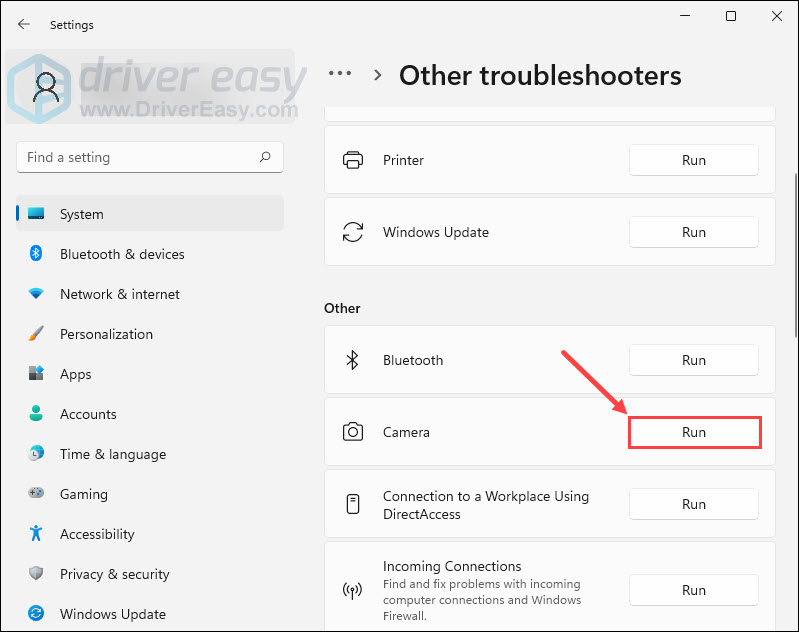This screenshot has width=799, height=632.
Task: Go to Accounts settings
Action: click(88, 414)
